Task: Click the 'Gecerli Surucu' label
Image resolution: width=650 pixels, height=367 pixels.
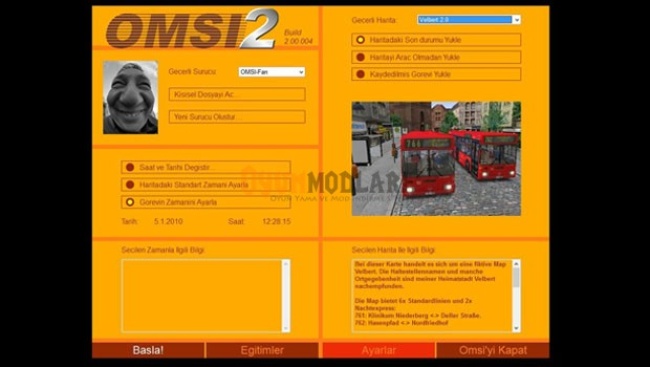Action: pyautogui.click(x=192, y=72)
